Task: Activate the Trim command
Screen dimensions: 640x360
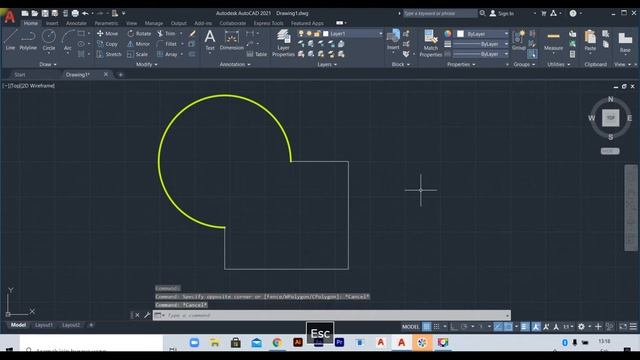Action: tap(167, 33)
